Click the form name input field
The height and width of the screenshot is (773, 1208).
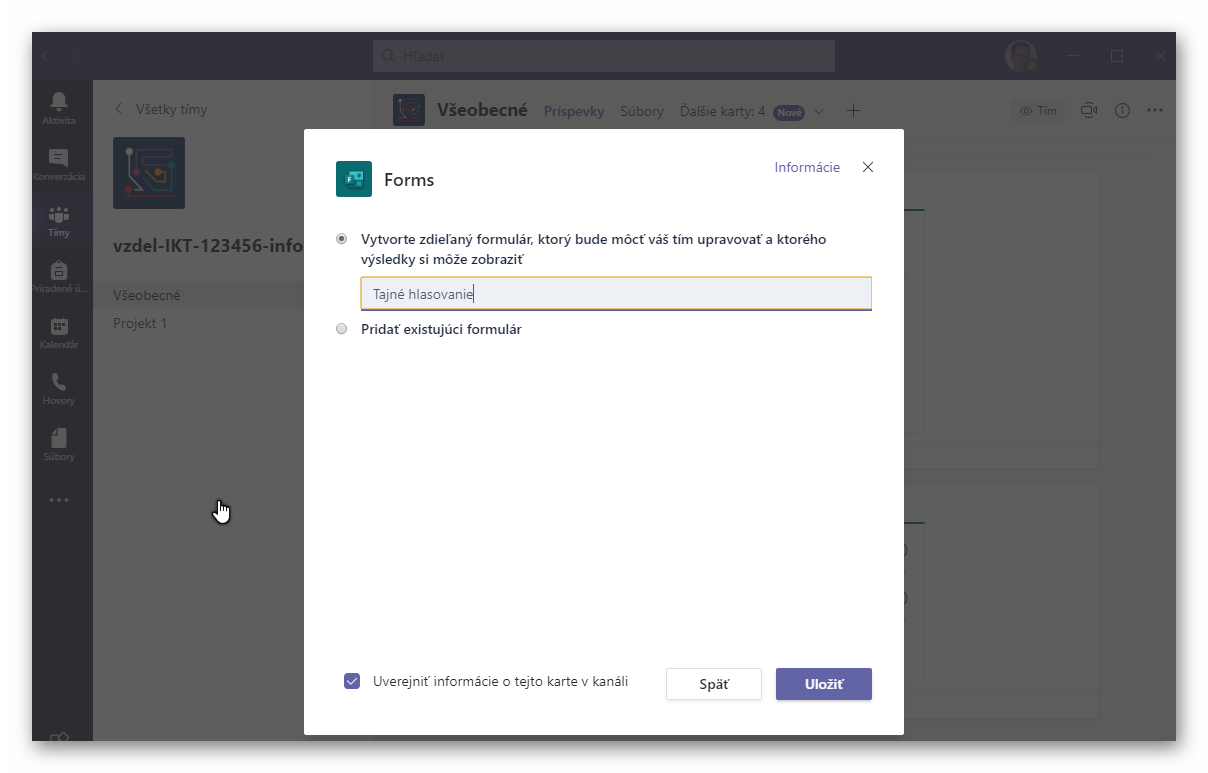(x=615, y=294)
